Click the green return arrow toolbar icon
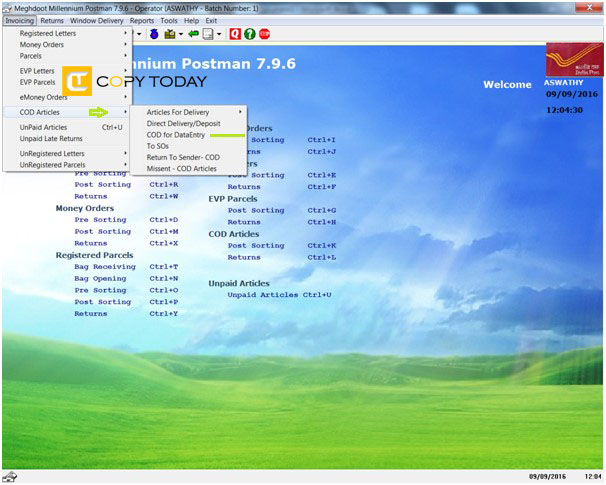This screenshot has height=485, width=606. pyautogui.click(x=193, y=34)
